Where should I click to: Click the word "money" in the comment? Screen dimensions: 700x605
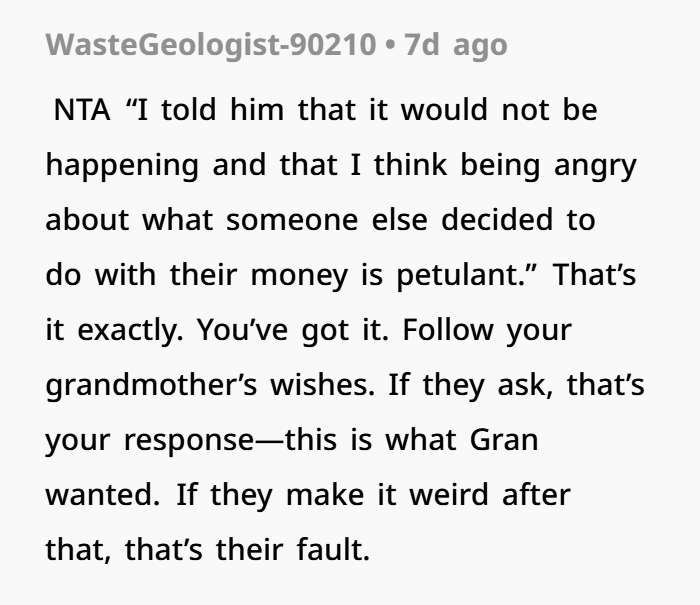299,276
